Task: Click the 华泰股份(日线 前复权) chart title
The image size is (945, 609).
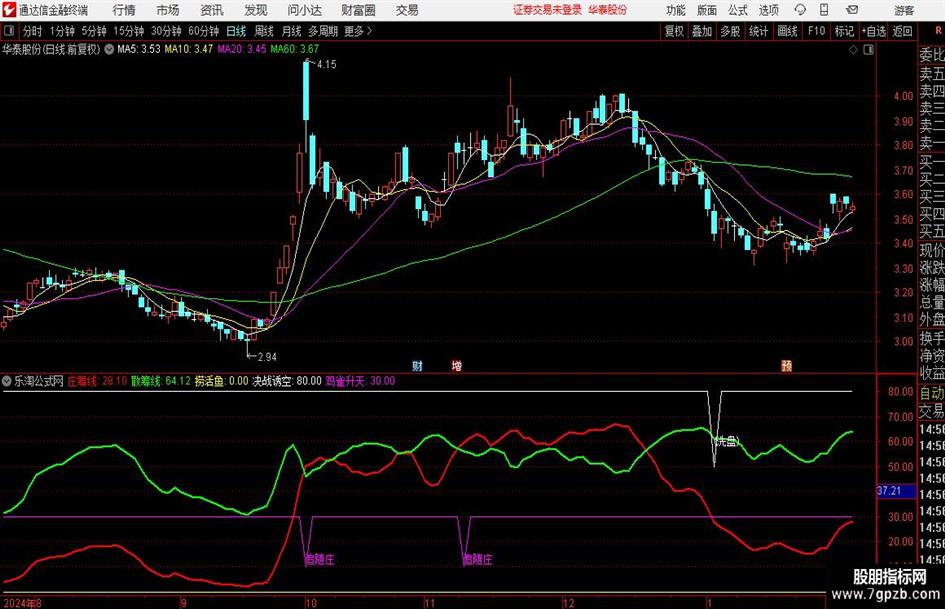Action: [51, 49]
